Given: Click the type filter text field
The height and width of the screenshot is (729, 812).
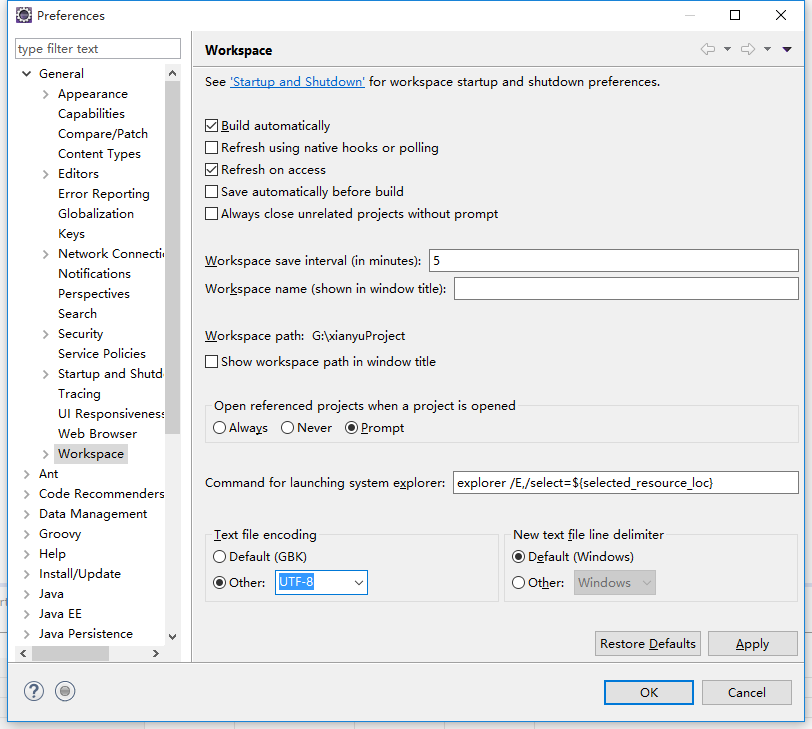Looking at the screenshot, I should tap(98, 49).
